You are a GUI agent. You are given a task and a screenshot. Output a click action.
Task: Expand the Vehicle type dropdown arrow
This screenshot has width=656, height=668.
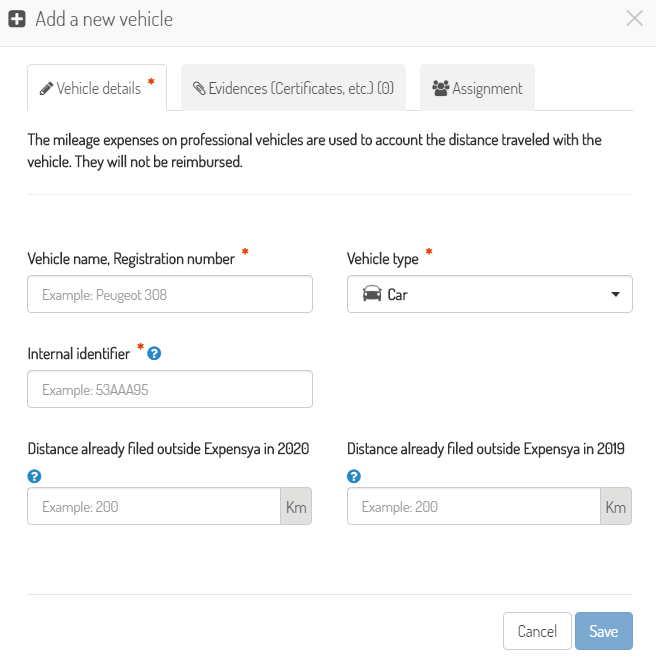[x=615, y=294]
